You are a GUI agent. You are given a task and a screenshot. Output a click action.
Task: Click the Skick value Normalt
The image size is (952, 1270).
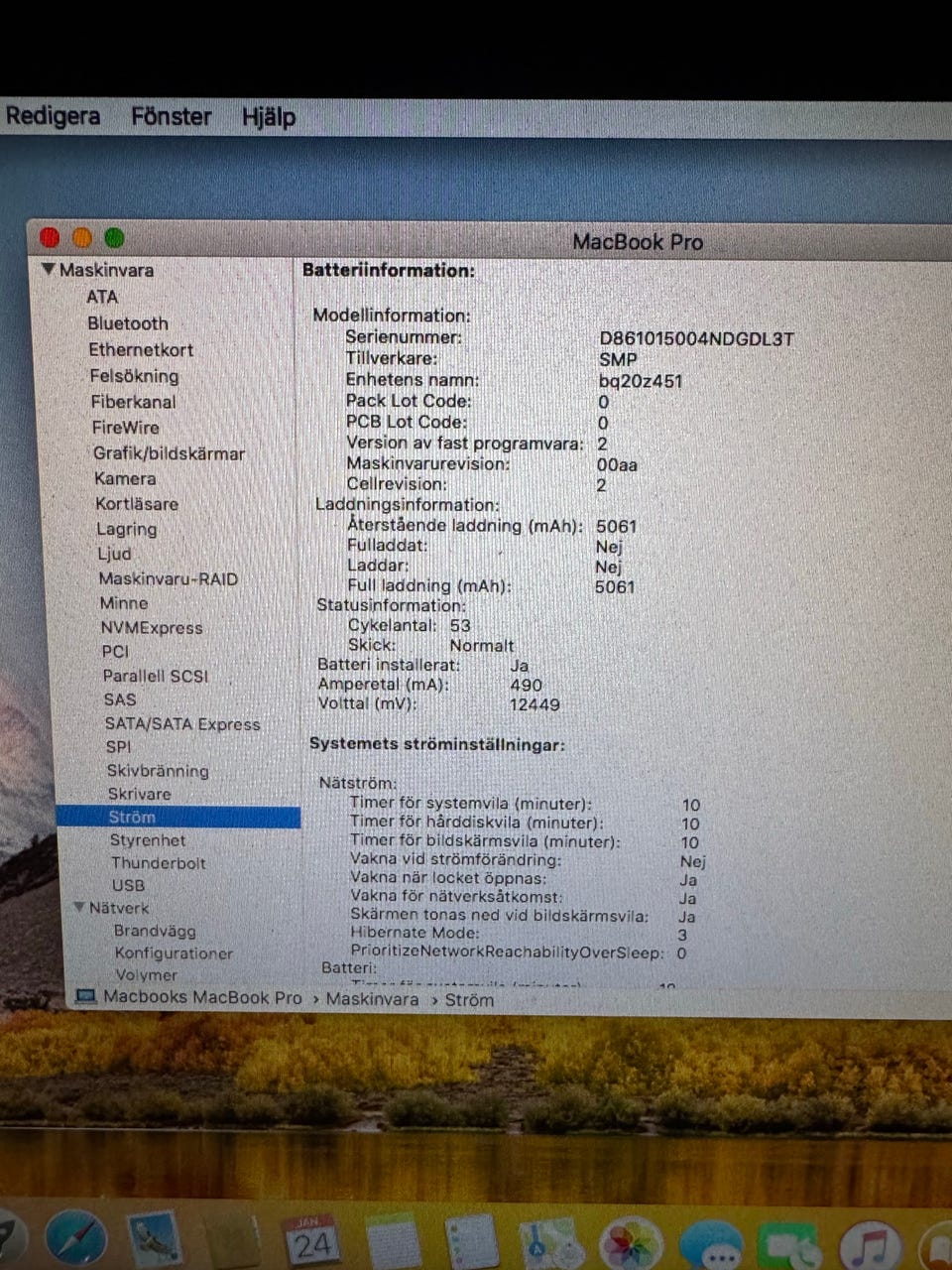(x=482, y=646)
